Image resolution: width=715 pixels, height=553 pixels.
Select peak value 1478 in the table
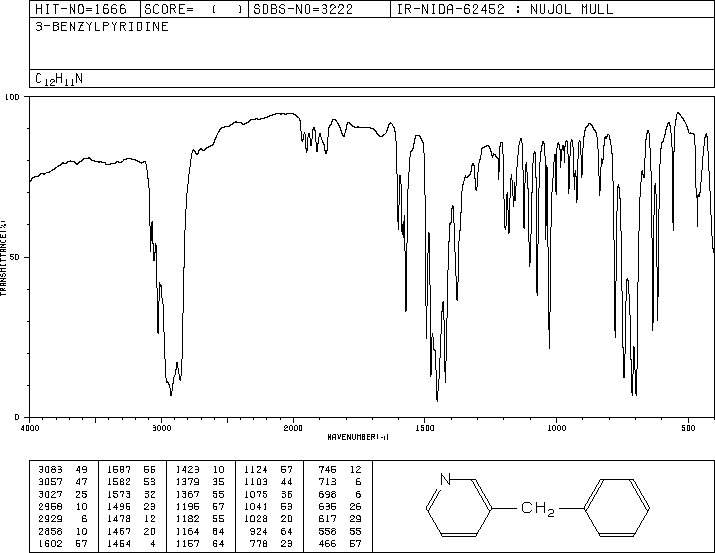point(119,519)
